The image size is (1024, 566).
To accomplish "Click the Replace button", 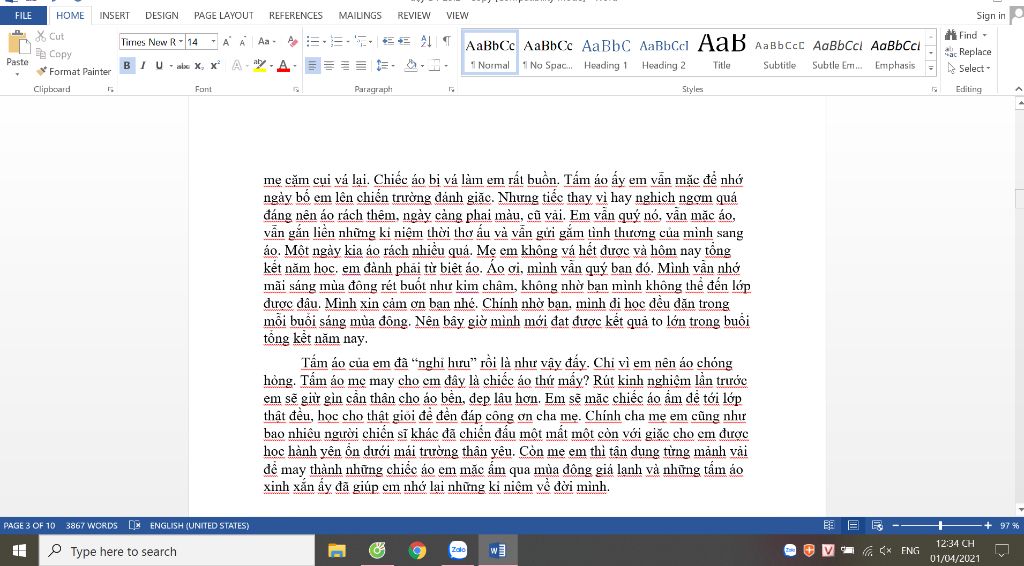I will point(968,52).
